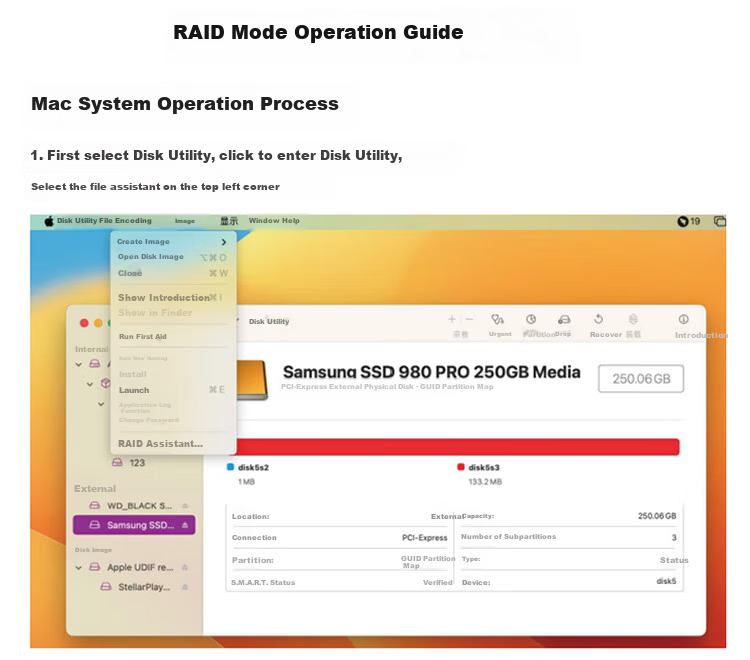Click the WD_BLACK drive icon
Screen dimensions: 750x660
(95, 505)
